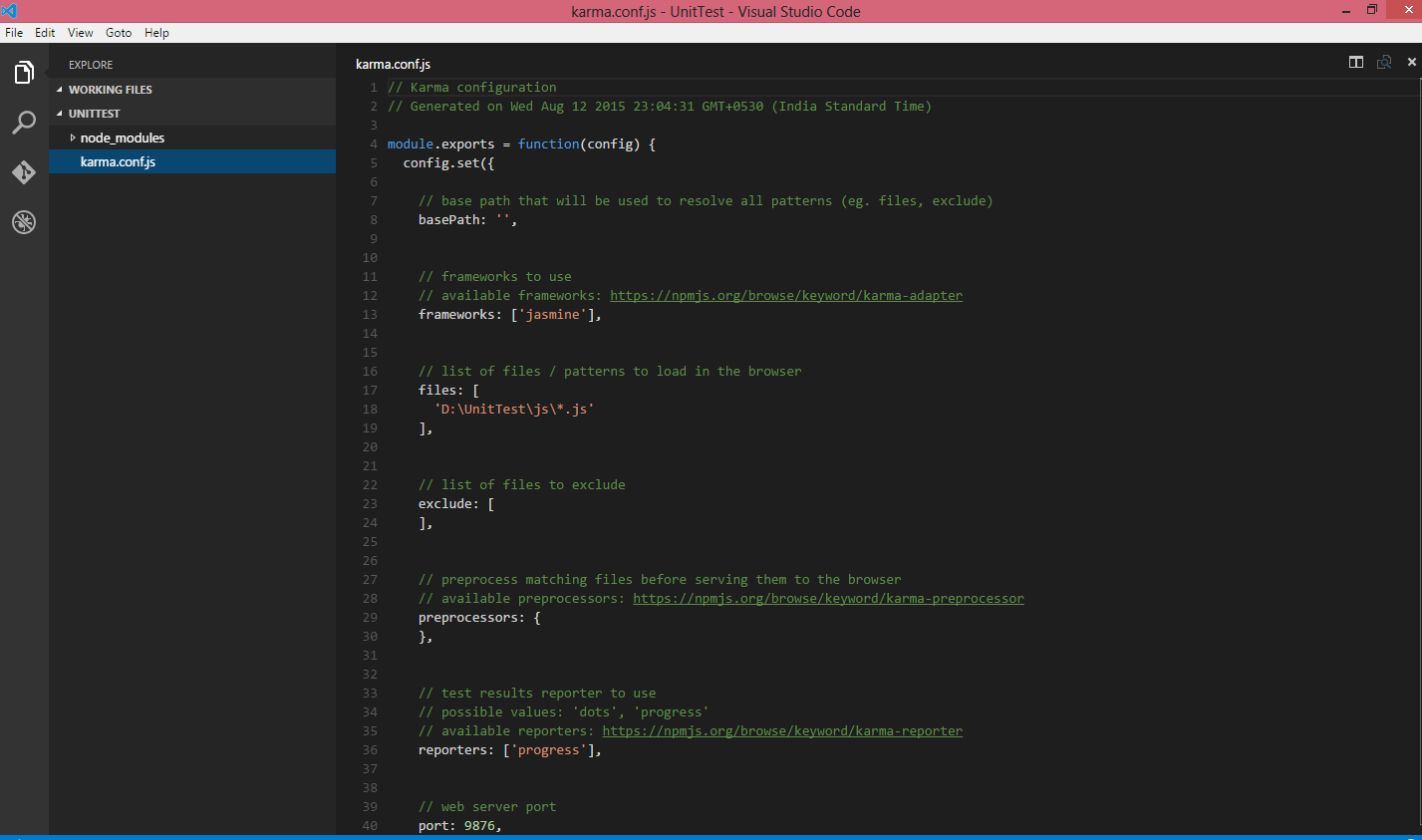Click the 'Generated on Wed Aug 12' comment
This screenshot has width=1422, height=840.
click(660, 107)
